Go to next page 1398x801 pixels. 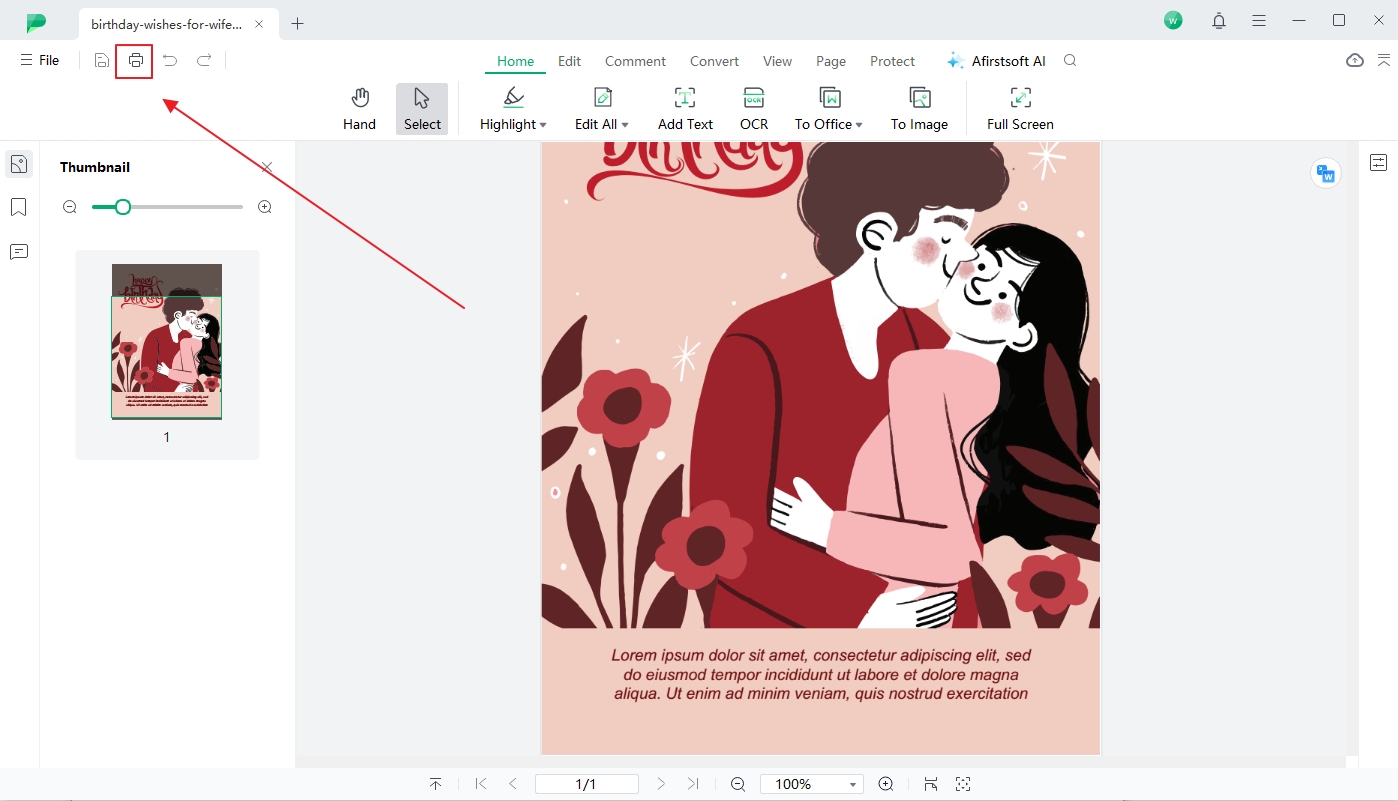[x=661, y=784]
